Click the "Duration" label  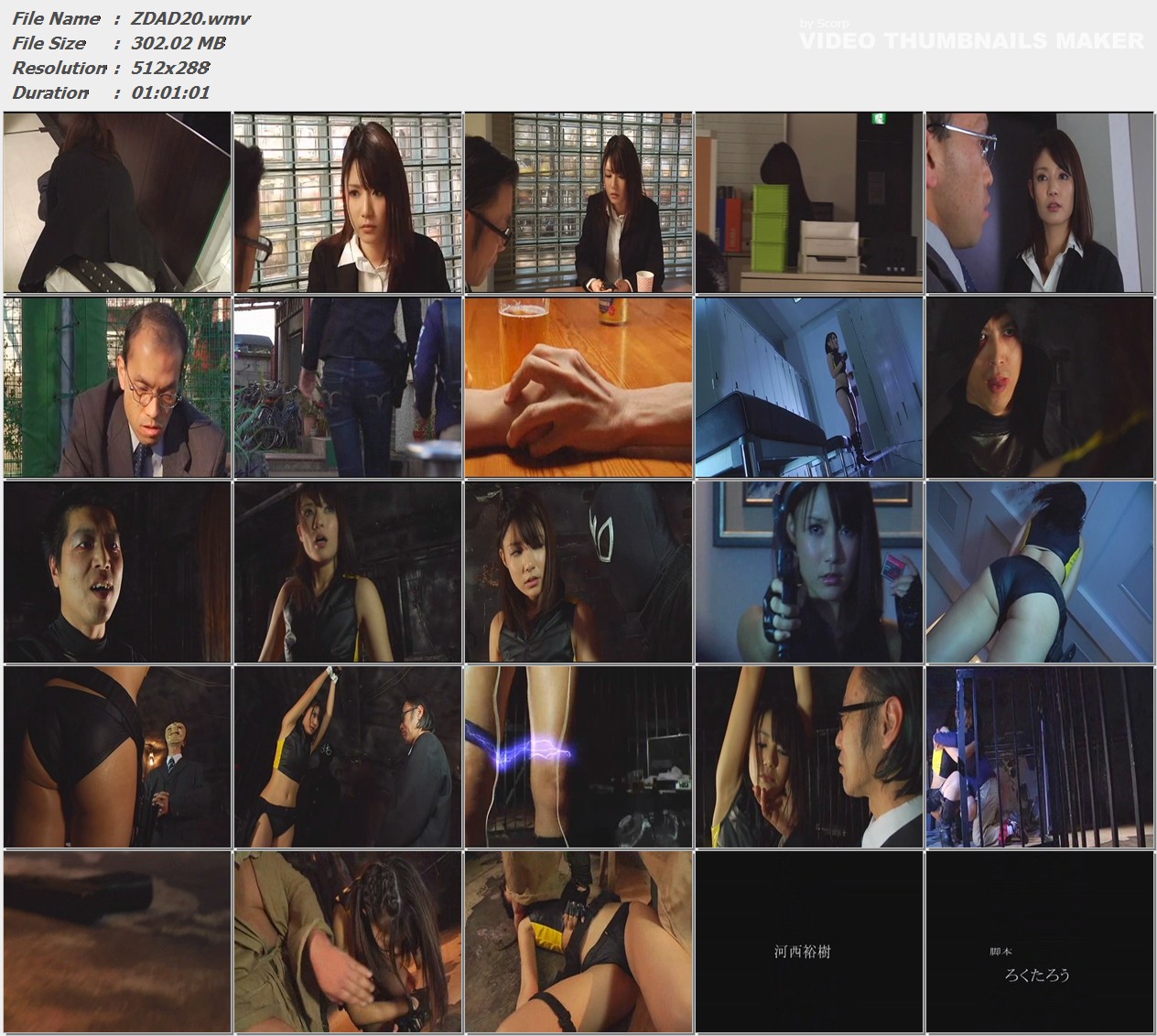[50, 92]
